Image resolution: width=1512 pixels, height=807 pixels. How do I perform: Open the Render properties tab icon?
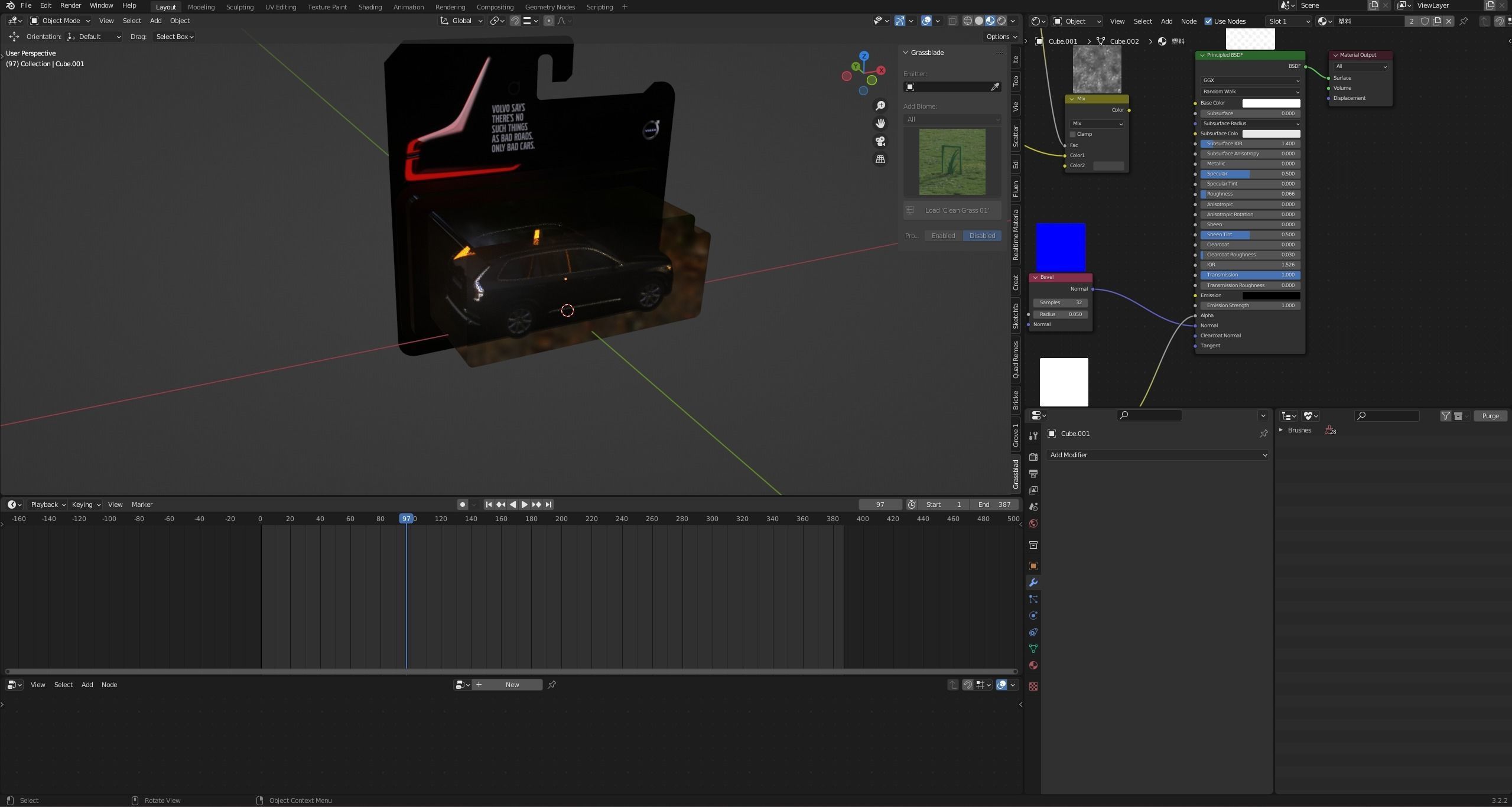(1033, 457)
